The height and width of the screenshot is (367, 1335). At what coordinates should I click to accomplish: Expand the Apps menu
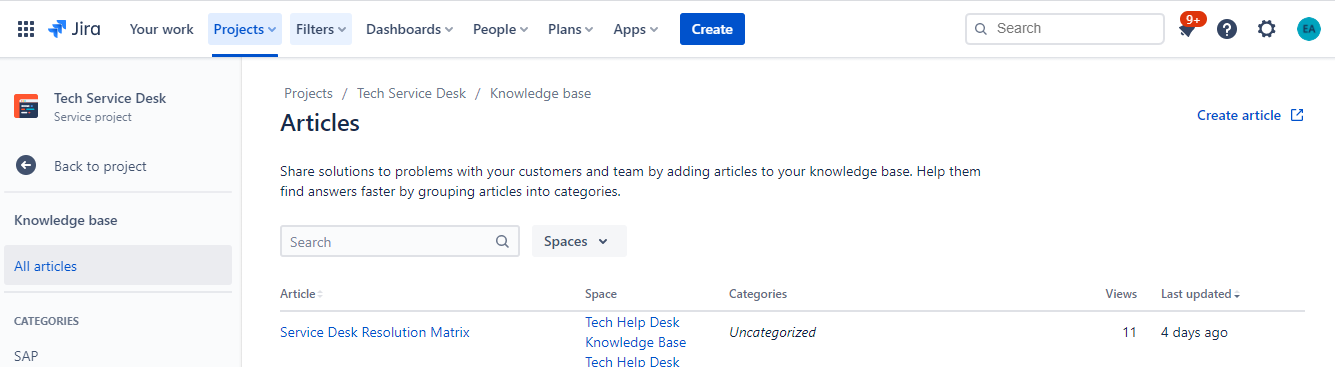635,29
